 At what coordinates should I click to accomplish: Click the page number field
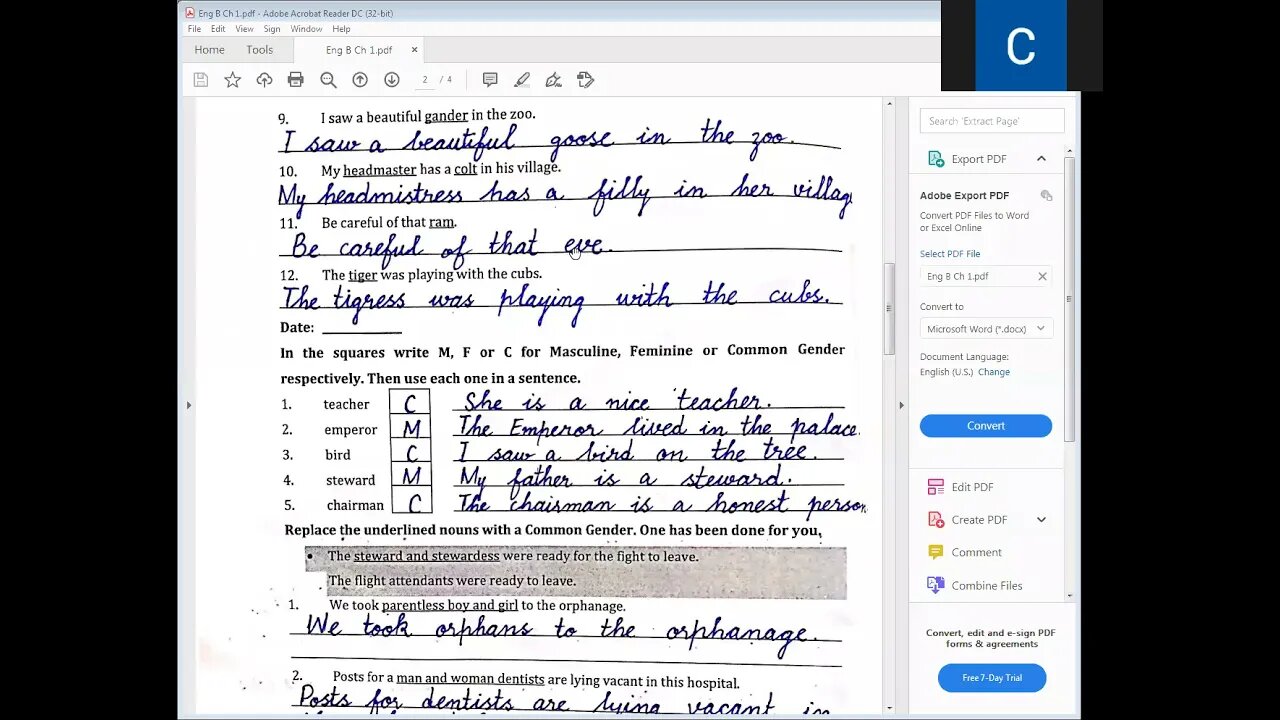(x=425, y=80)
